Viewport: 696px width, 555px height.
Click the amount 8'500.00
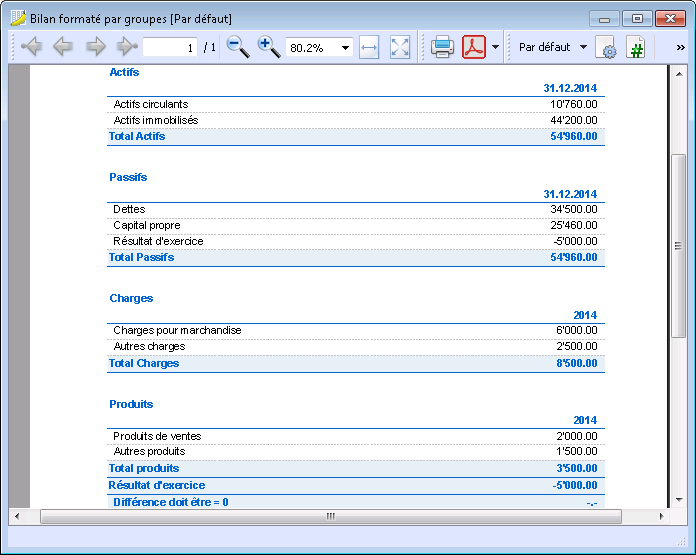[577, 363]
